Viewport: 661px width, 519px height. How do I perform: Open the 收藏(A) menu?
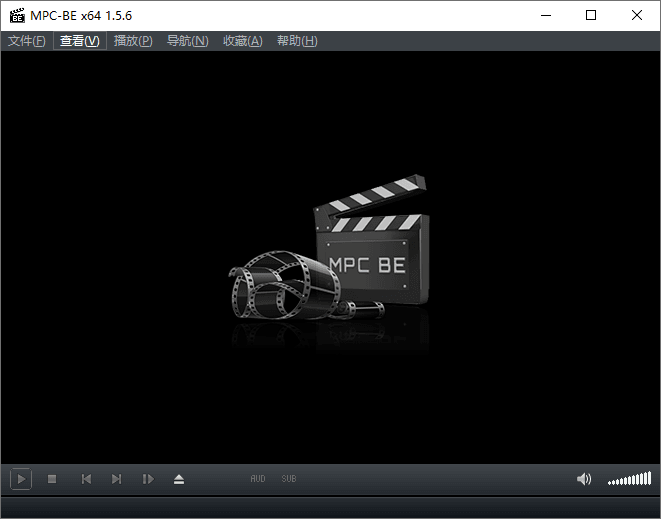(243, 41)
